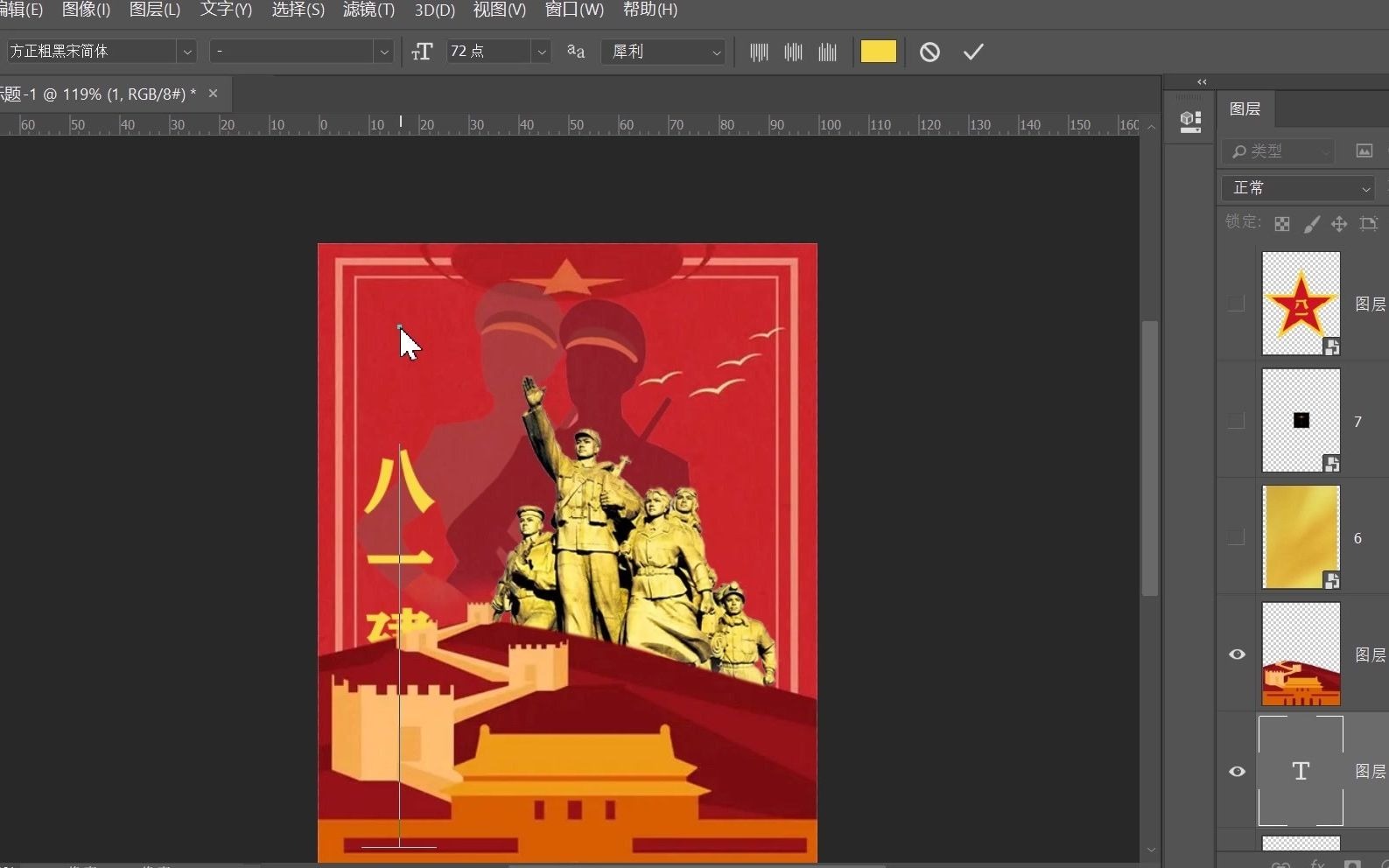Click the vertical canvas scrollbar
The height and width of the screenshot is (868, 1389).
coord(1150,458)
